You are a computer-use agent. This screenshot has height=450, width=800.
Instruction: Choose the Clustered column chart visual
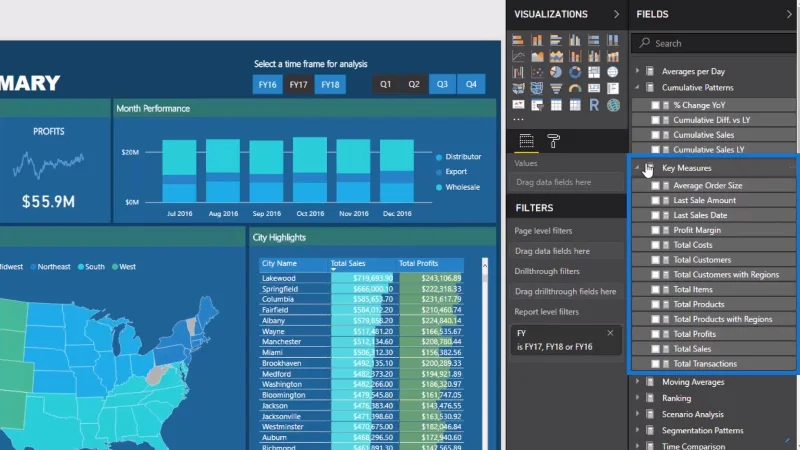tap(575, 40)
